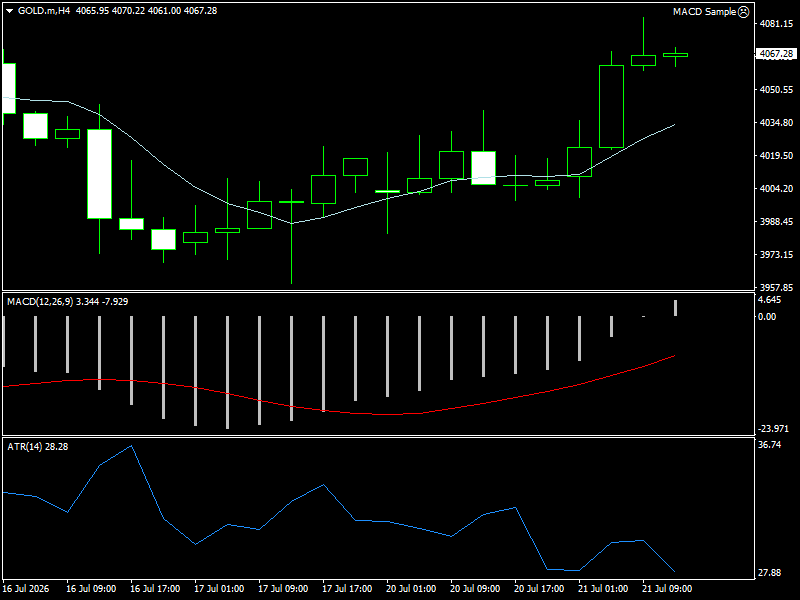This screenshot has width=800, height=600.
Task: Click the MACD scale value -23.971
Action: coord(772,429)
